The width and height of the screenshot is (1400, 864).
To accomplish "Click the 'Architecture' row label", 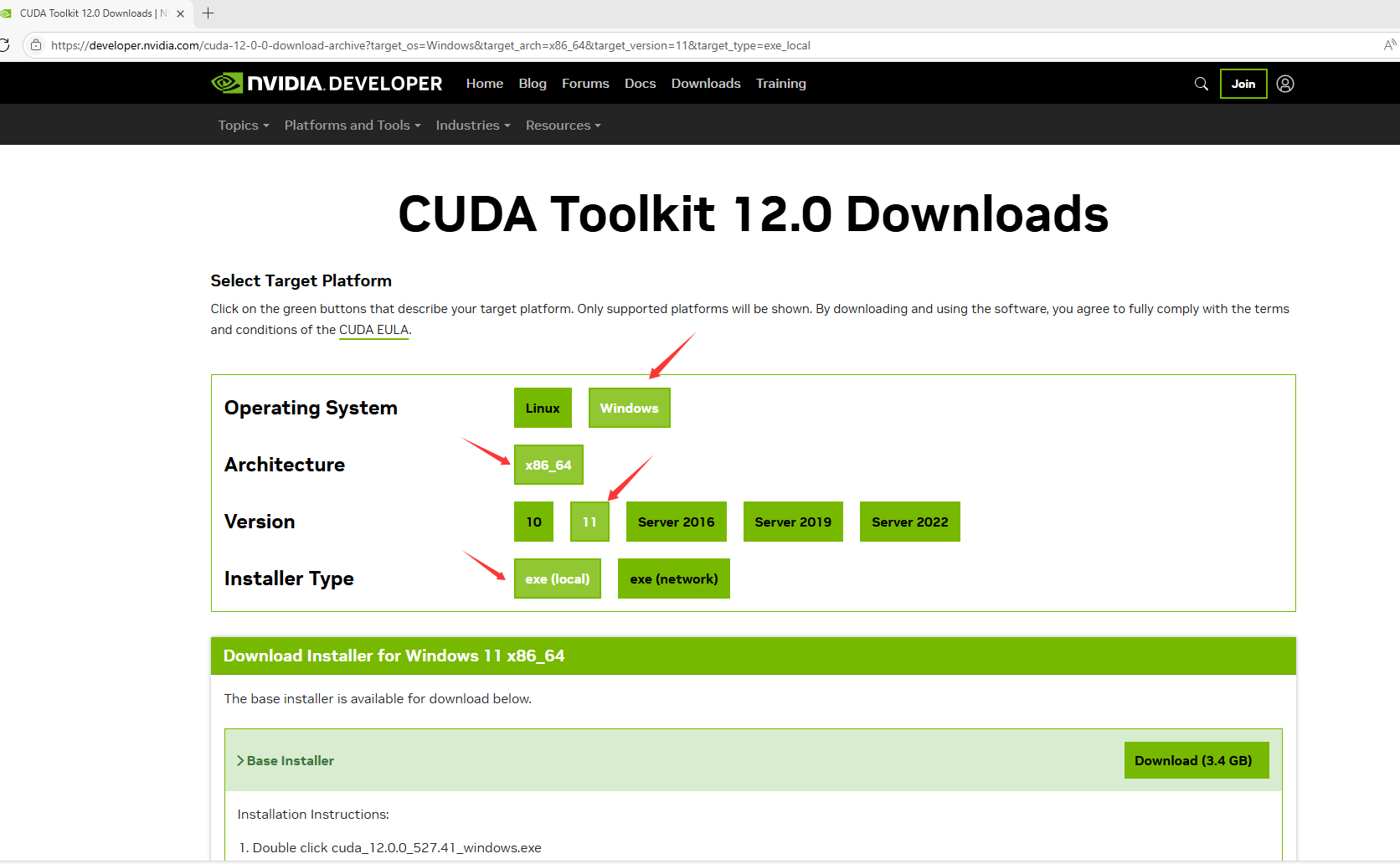I will (x=285, y=465).
